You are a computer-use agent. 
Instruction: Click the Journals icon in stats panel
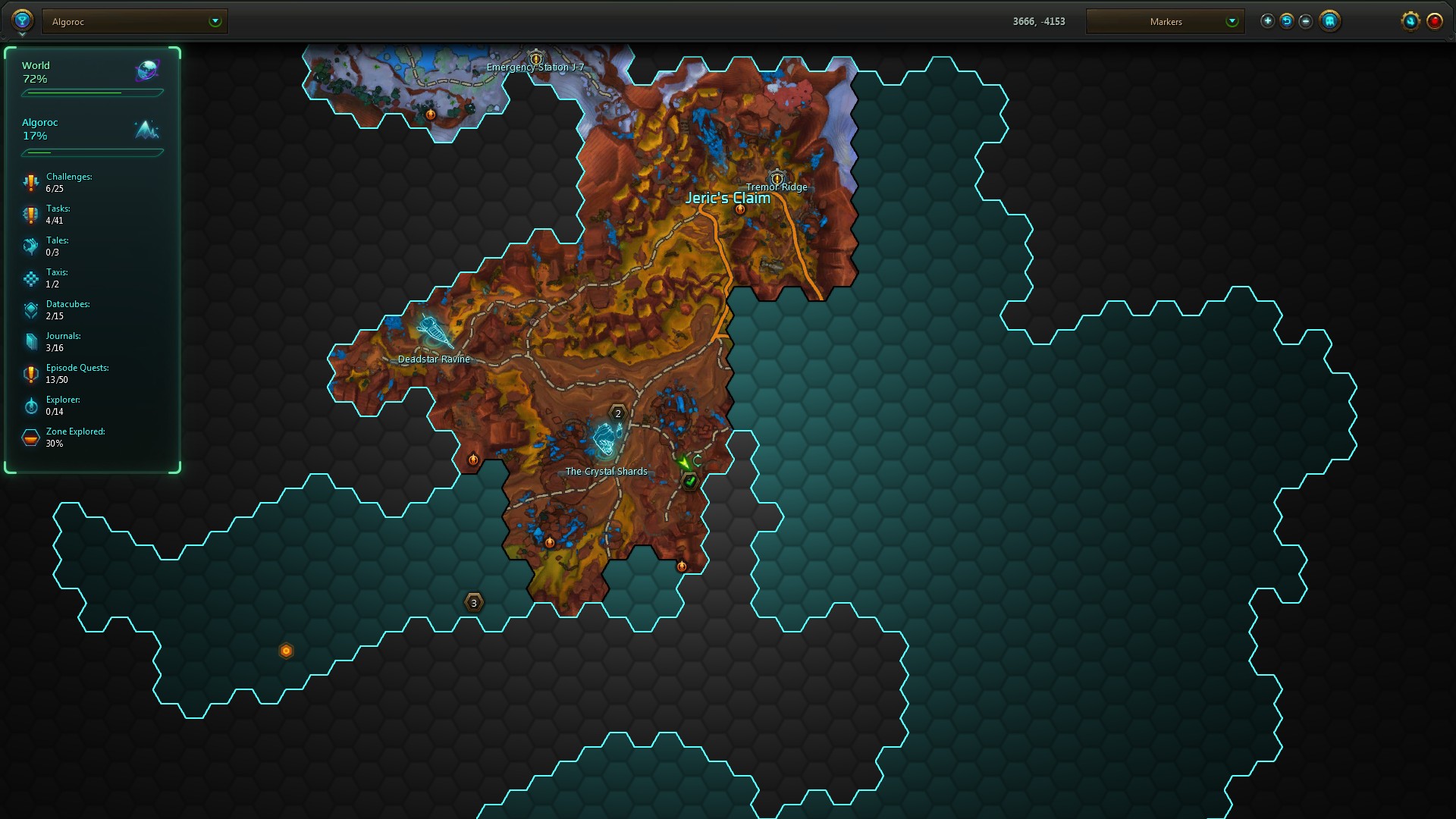[x=30, y=342]
